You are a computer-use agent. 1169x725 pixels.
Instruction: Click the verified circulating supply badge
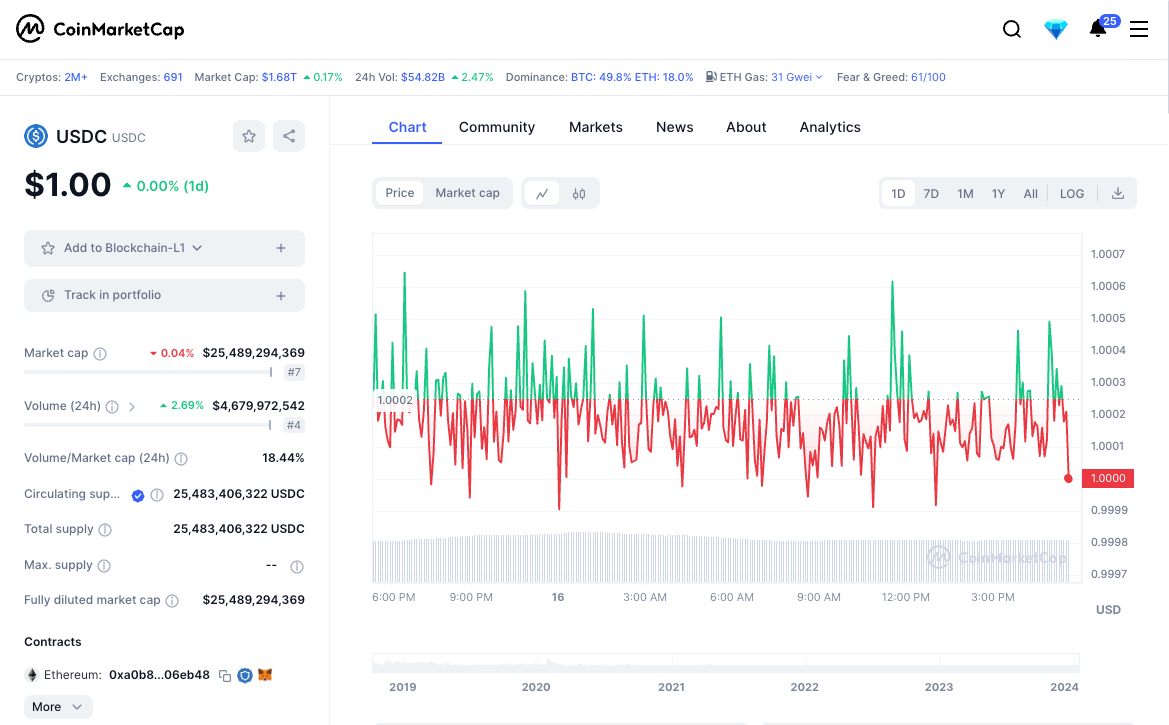click(138, 495)
